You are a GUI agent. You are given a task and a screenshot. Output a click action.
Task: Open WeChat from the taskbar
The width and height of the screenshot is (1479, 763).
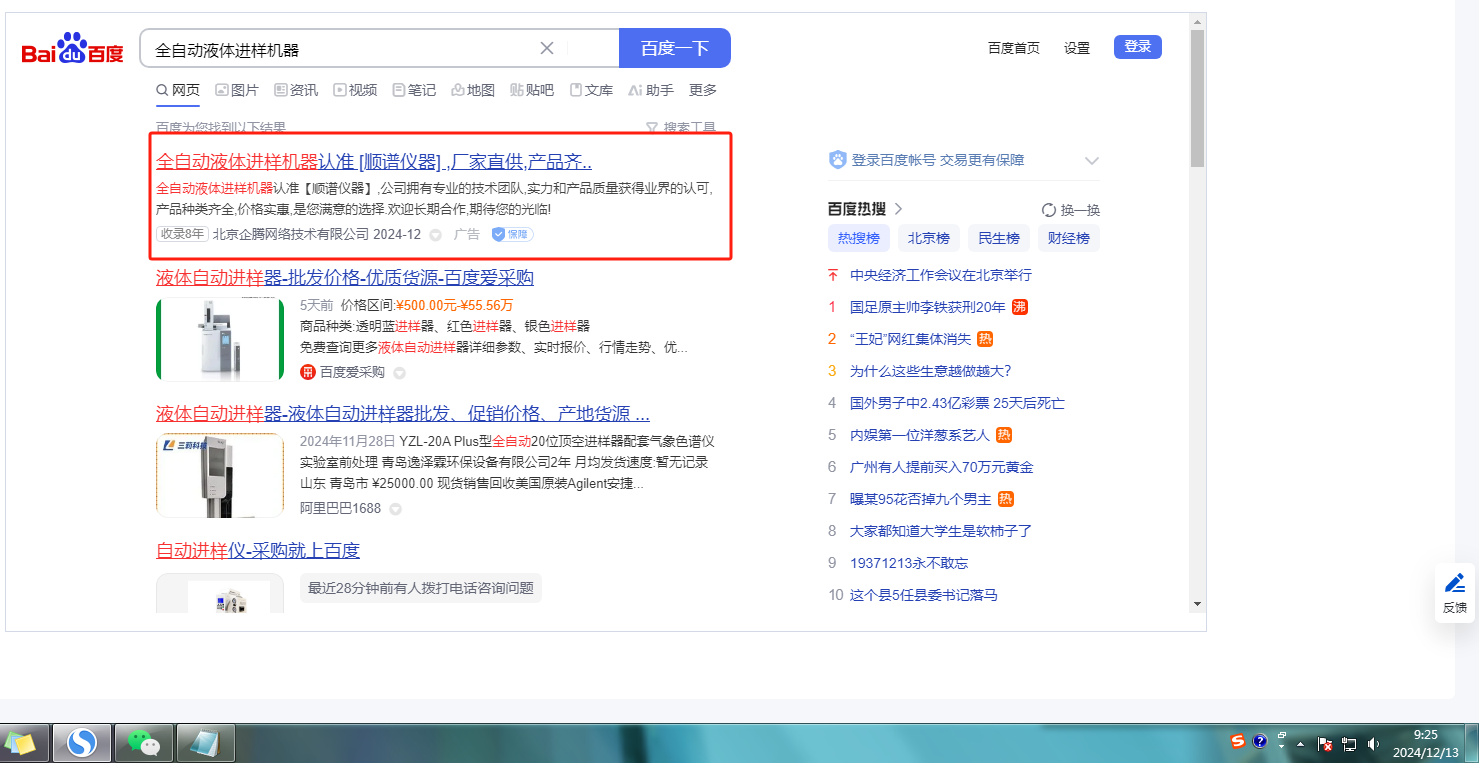pyautogui.click(x=144, y=743)
